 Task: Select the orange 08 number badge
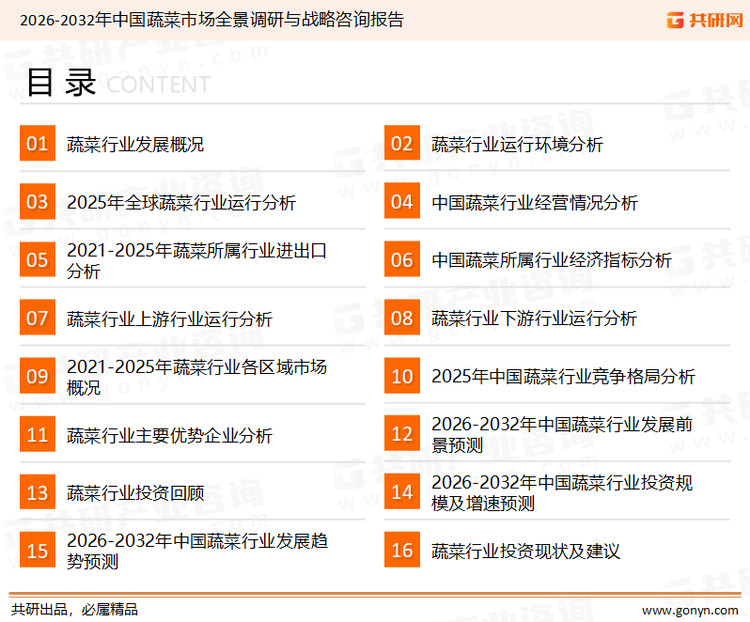click(x=402, y=318)
